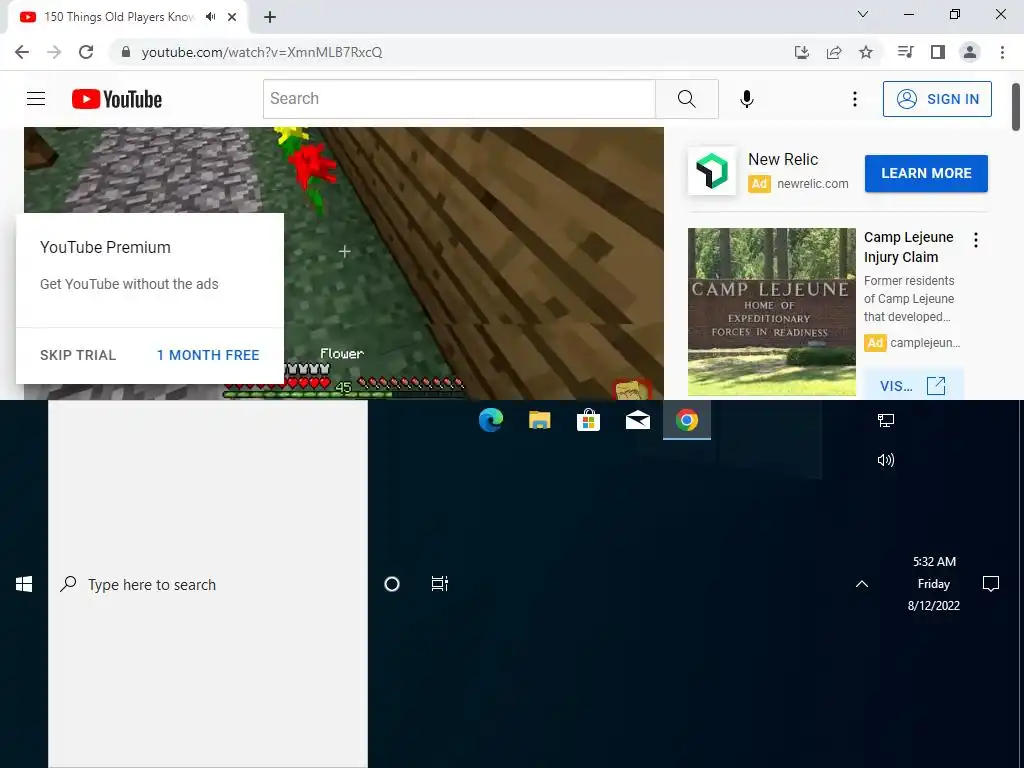Click the Camp Lejeune ad thumbnail
This screenshot has width=1024, height=768.
[x=771, y=312]
